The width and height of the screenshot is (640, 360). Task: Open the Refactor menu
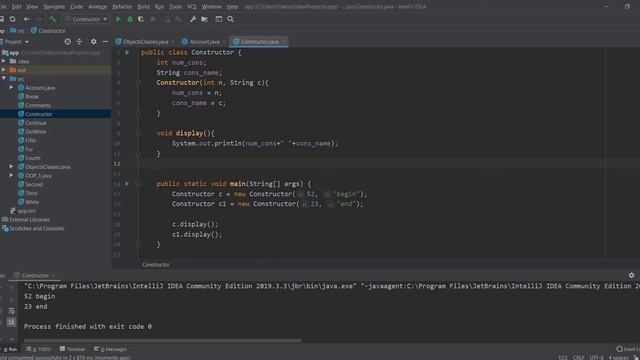122,7
